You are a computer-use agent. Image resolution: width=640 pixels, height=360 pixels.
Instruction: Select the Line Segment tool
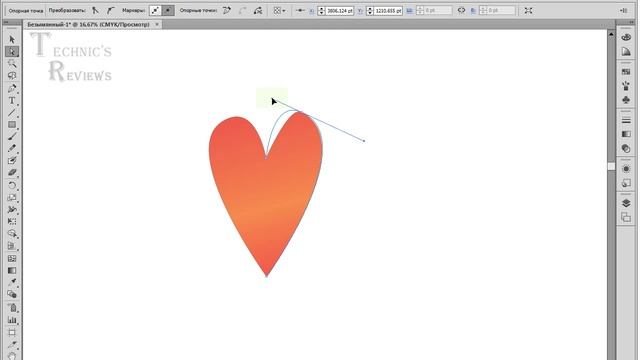[x=12, y=113]
